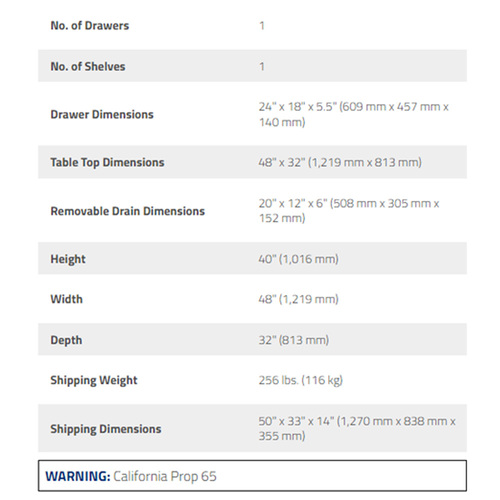Select the WARNING label text

tap(78, 476)
